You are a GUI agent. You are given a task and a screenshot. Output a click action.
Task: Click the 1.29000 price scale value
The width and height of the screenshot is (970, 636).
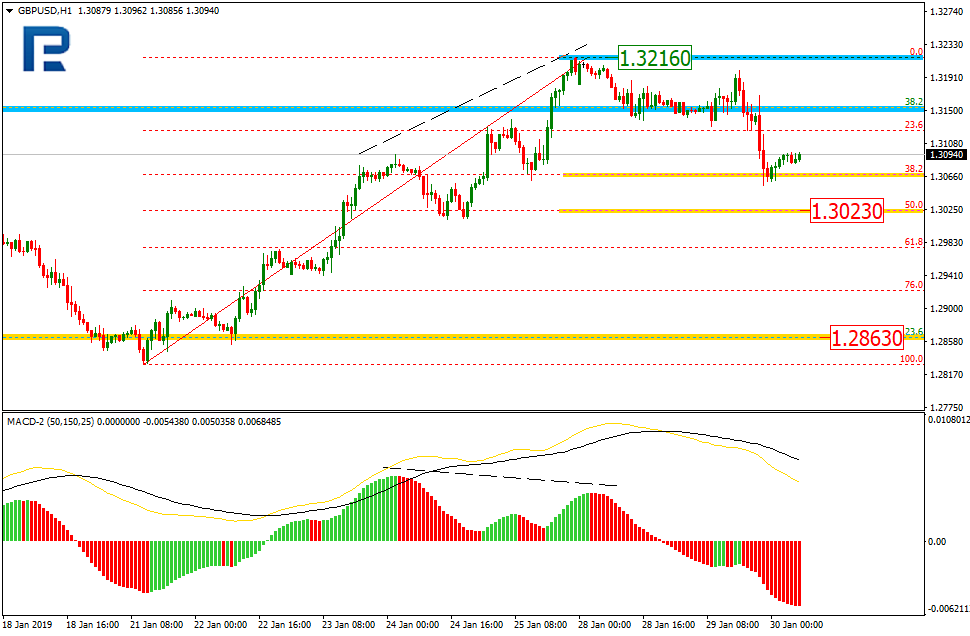pos(946,308)
